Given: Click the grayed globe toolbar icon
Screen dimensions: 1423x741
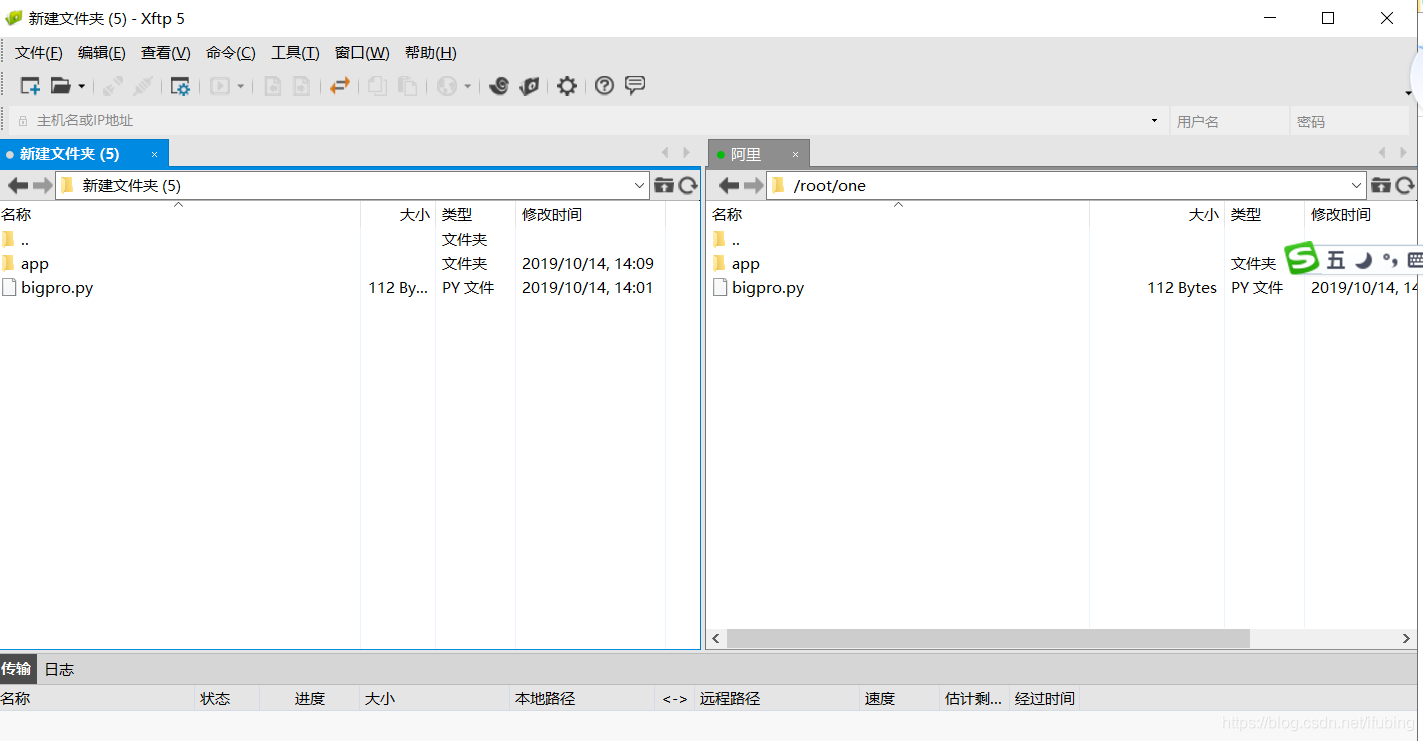Looking at the screenshot, I should coord(446,86).
